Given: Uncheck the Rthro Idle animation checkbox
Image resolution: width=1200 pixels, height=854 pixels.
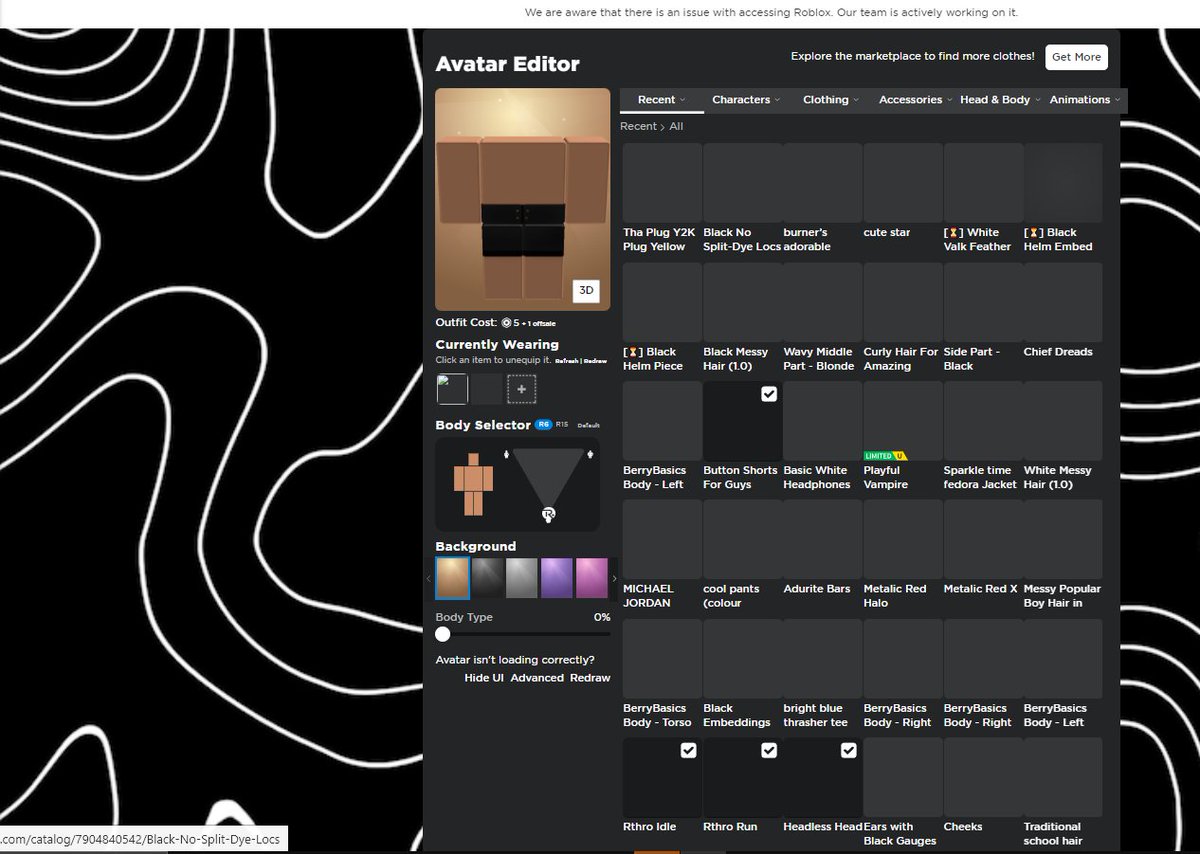Looking at the screenshot, I should pos(688,750).
